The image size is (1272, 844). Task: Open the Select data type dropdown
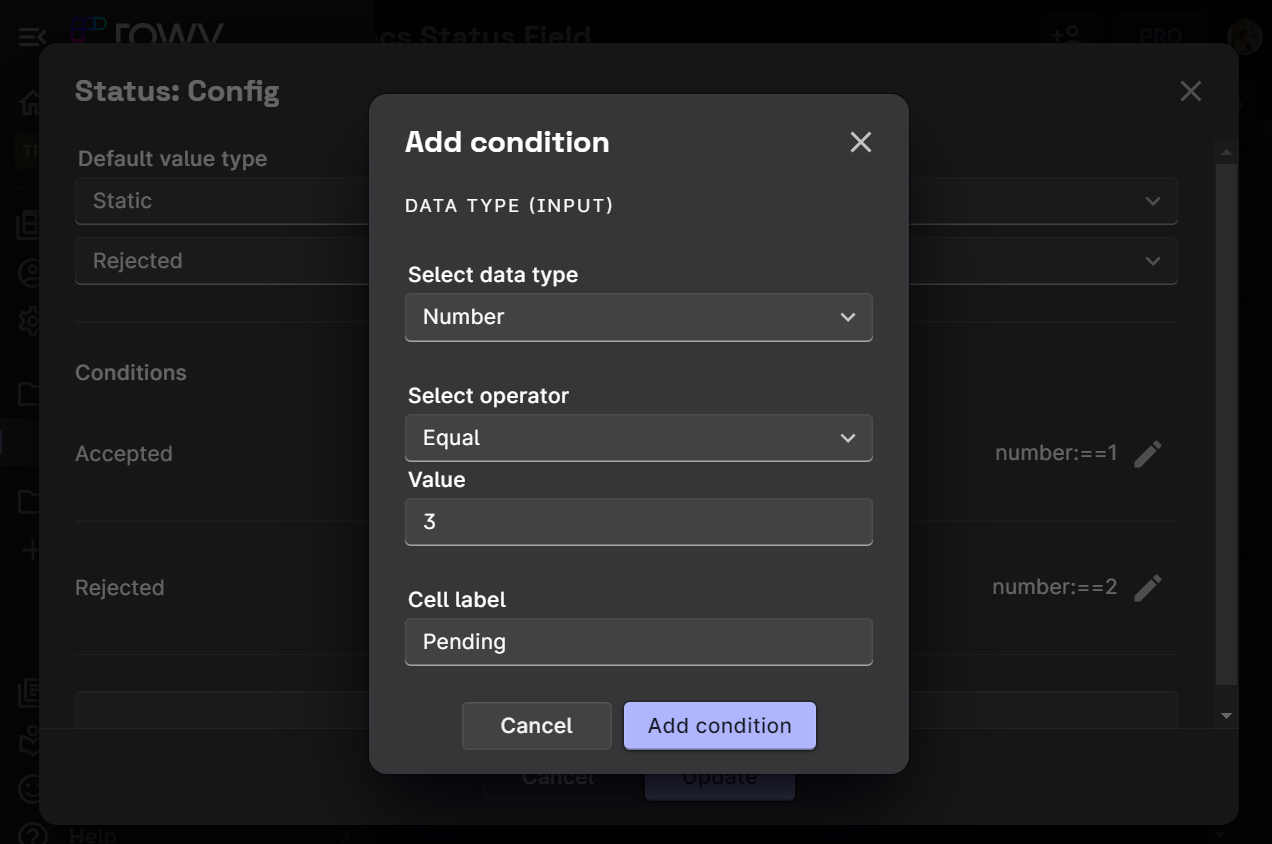pyautogui.click(x=638, y=317)
